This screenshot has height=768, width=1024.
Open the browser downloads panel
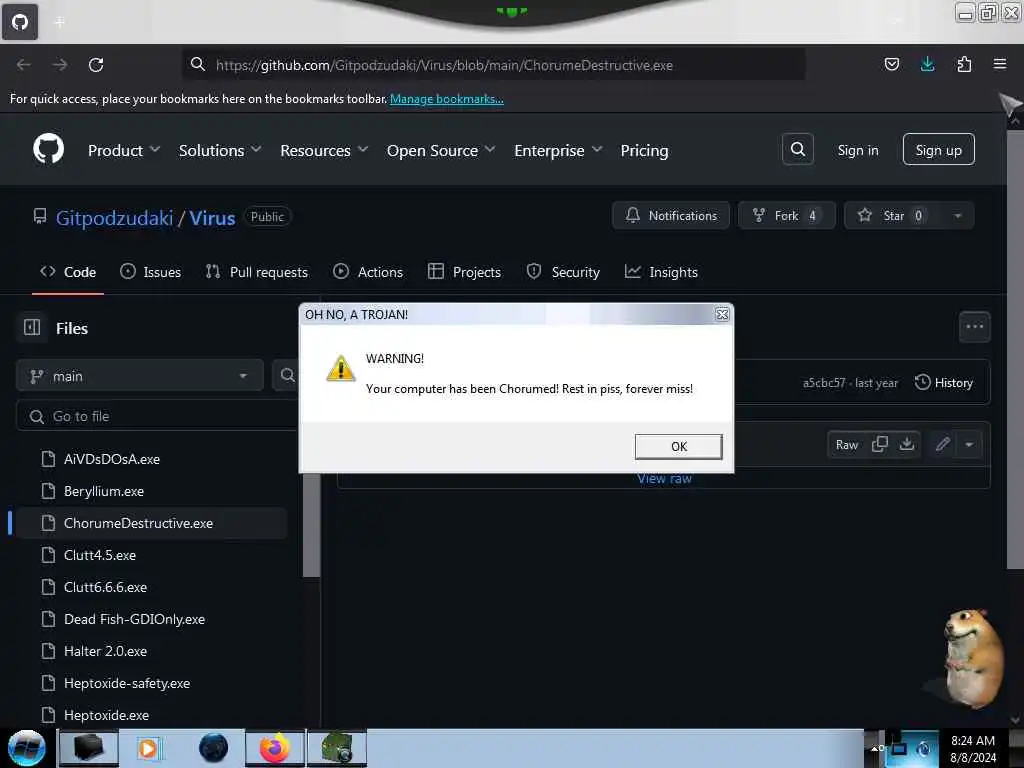pyautogui.click(x=927, y=64)
